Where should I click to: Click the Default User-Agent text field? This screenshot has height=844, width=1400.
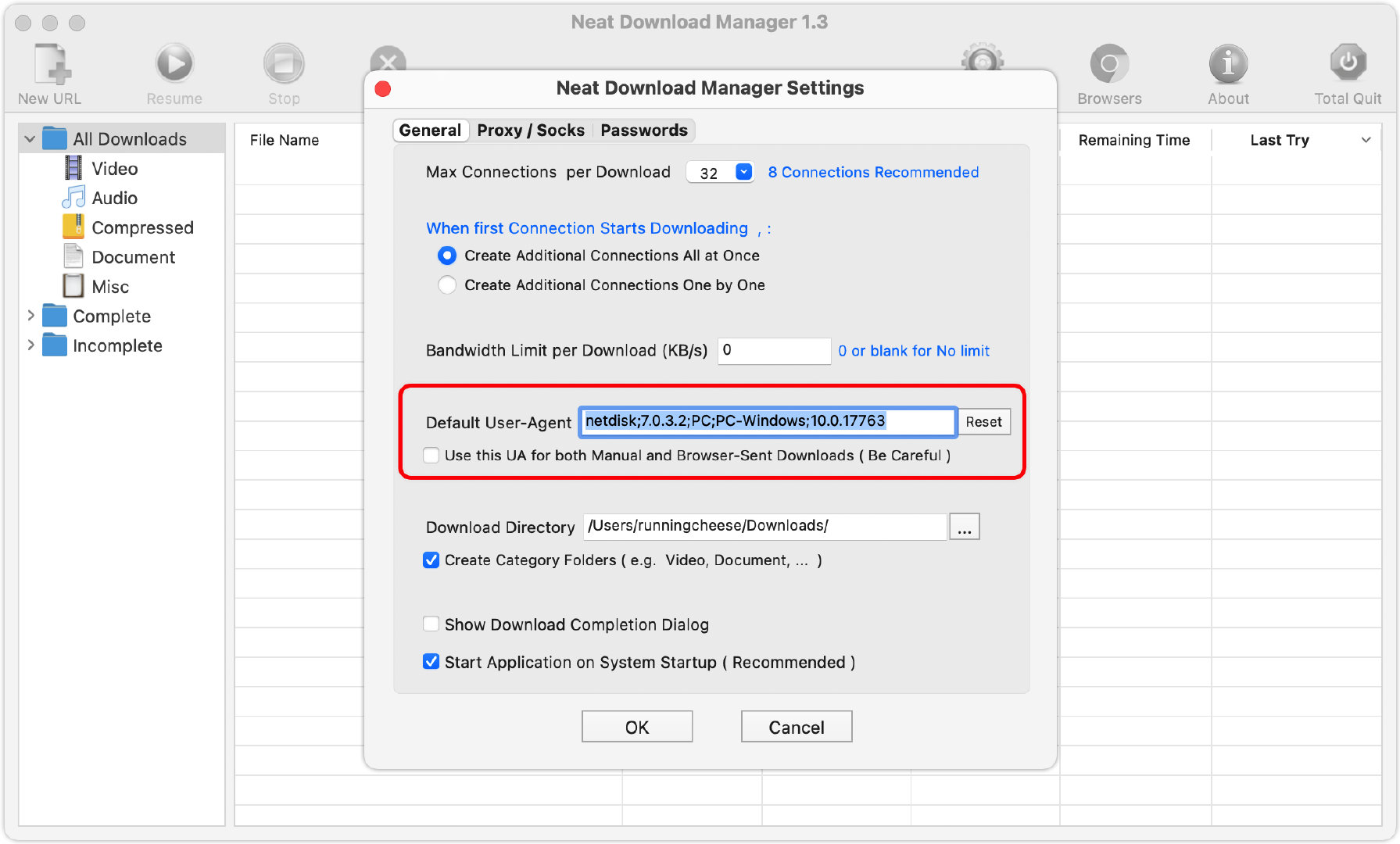pos(767,422)
